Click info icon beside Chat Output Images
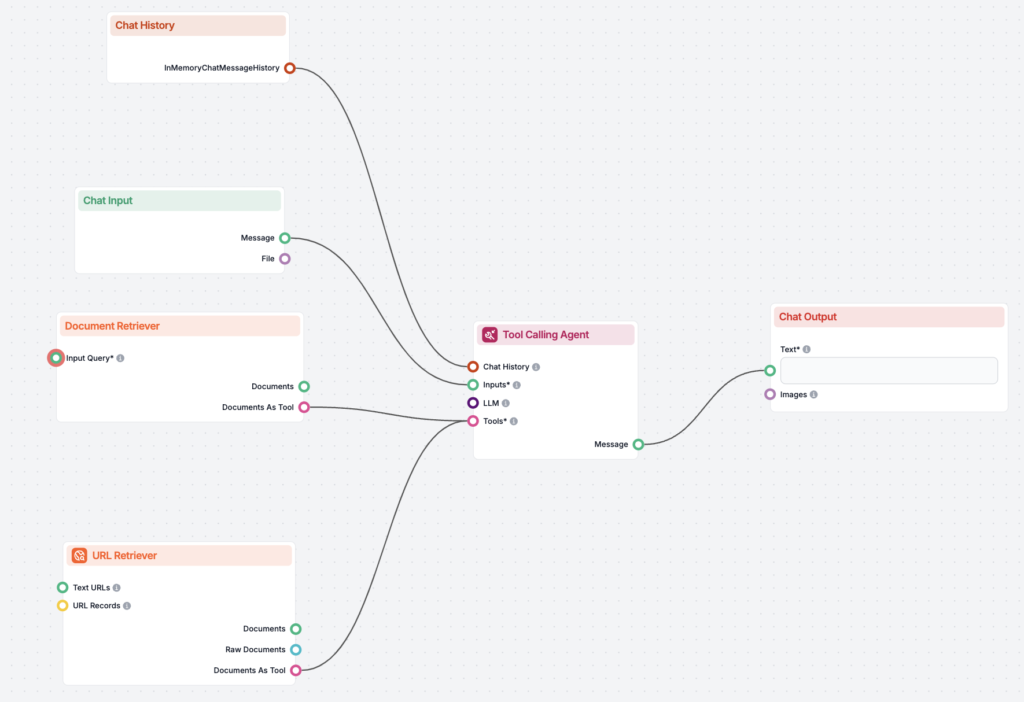 (814, 395)
